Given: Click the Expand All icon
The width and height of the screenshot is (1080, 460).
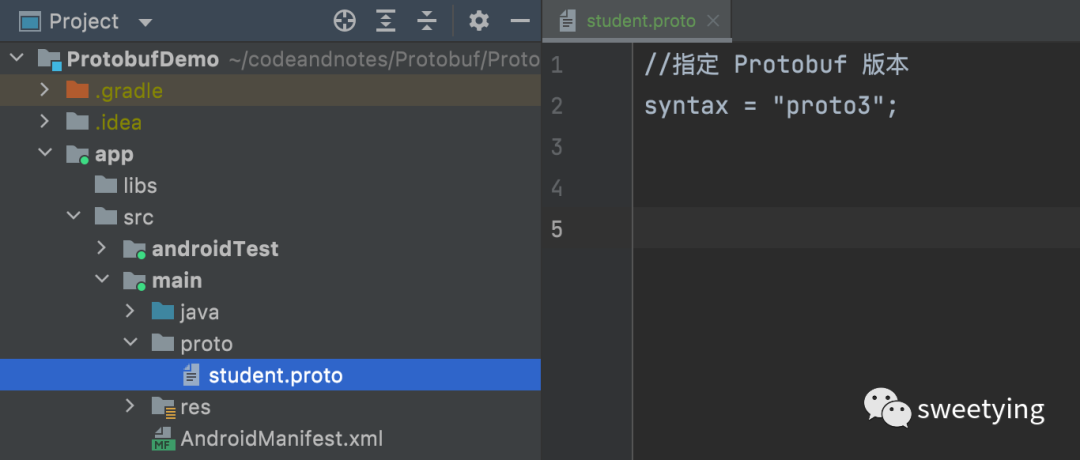Looking at the screenshot, I should coord(386,21).
